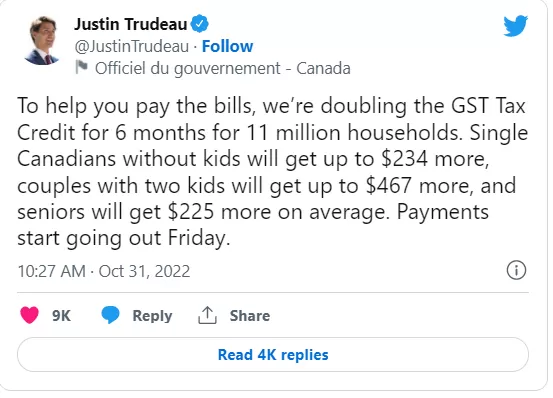The width and height of the screenshot is (553, 398).
Task: Like the tweet with the heart icon
Action: 30,315
